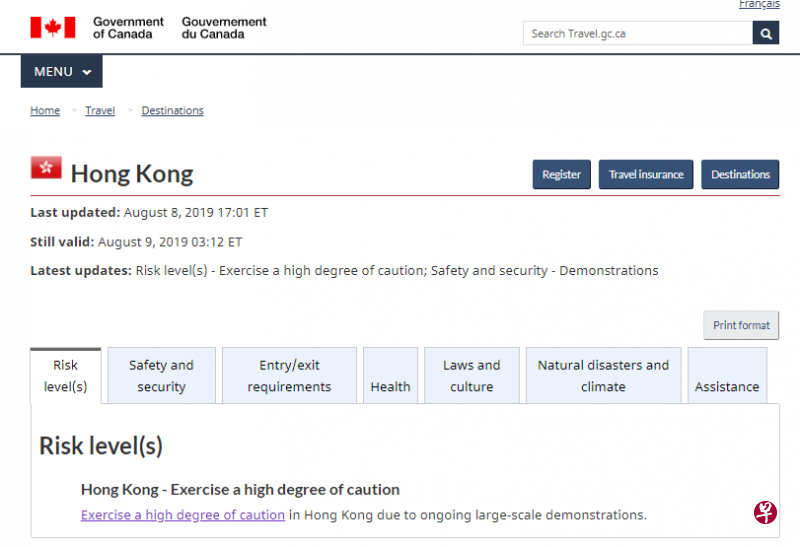This screenshot has height=547, width=800.
Task: Click the 'Latest updates' summary line
Action: tap(344, 271)
